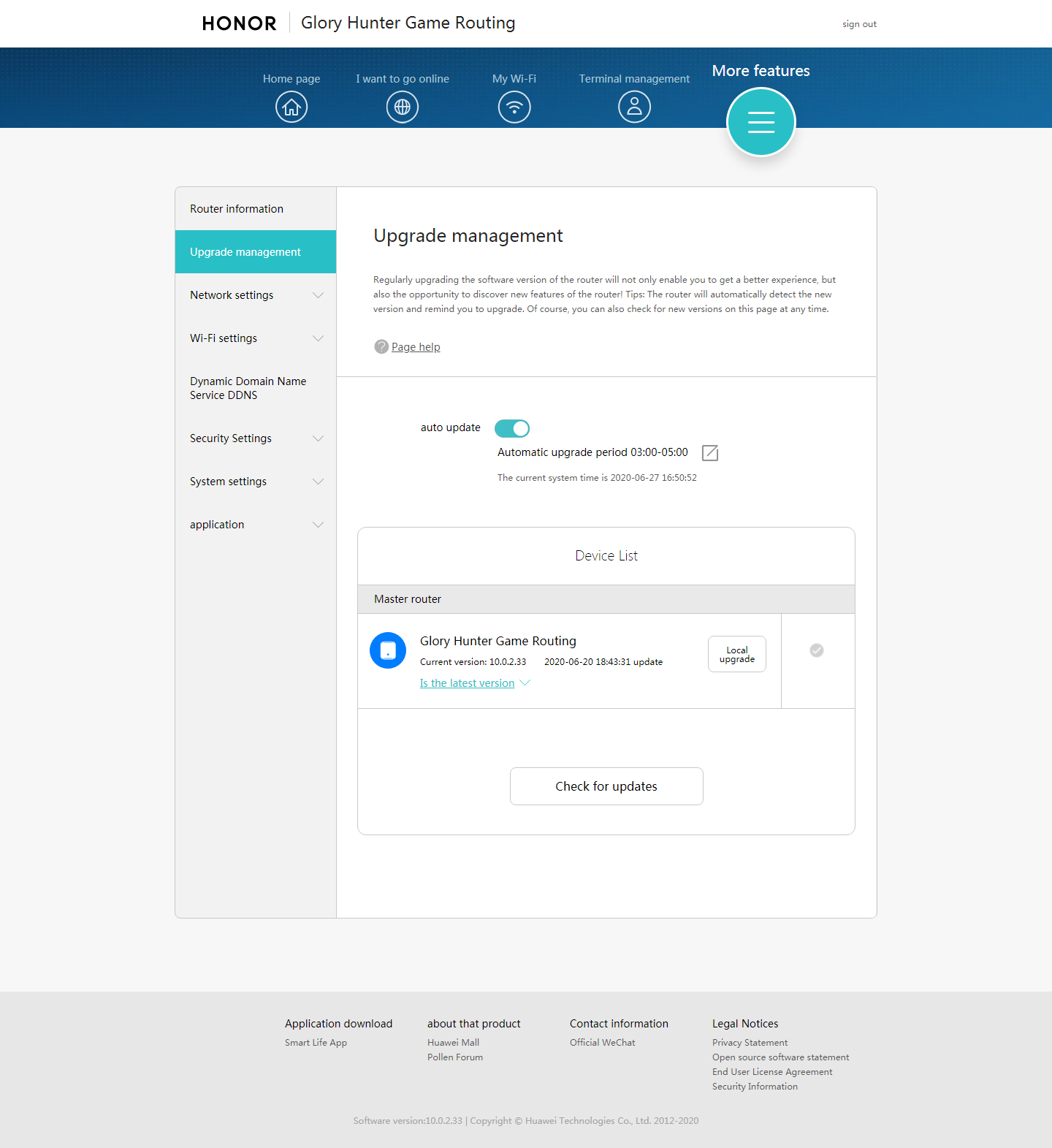Expand the application chevron

(x=318, y=525)
